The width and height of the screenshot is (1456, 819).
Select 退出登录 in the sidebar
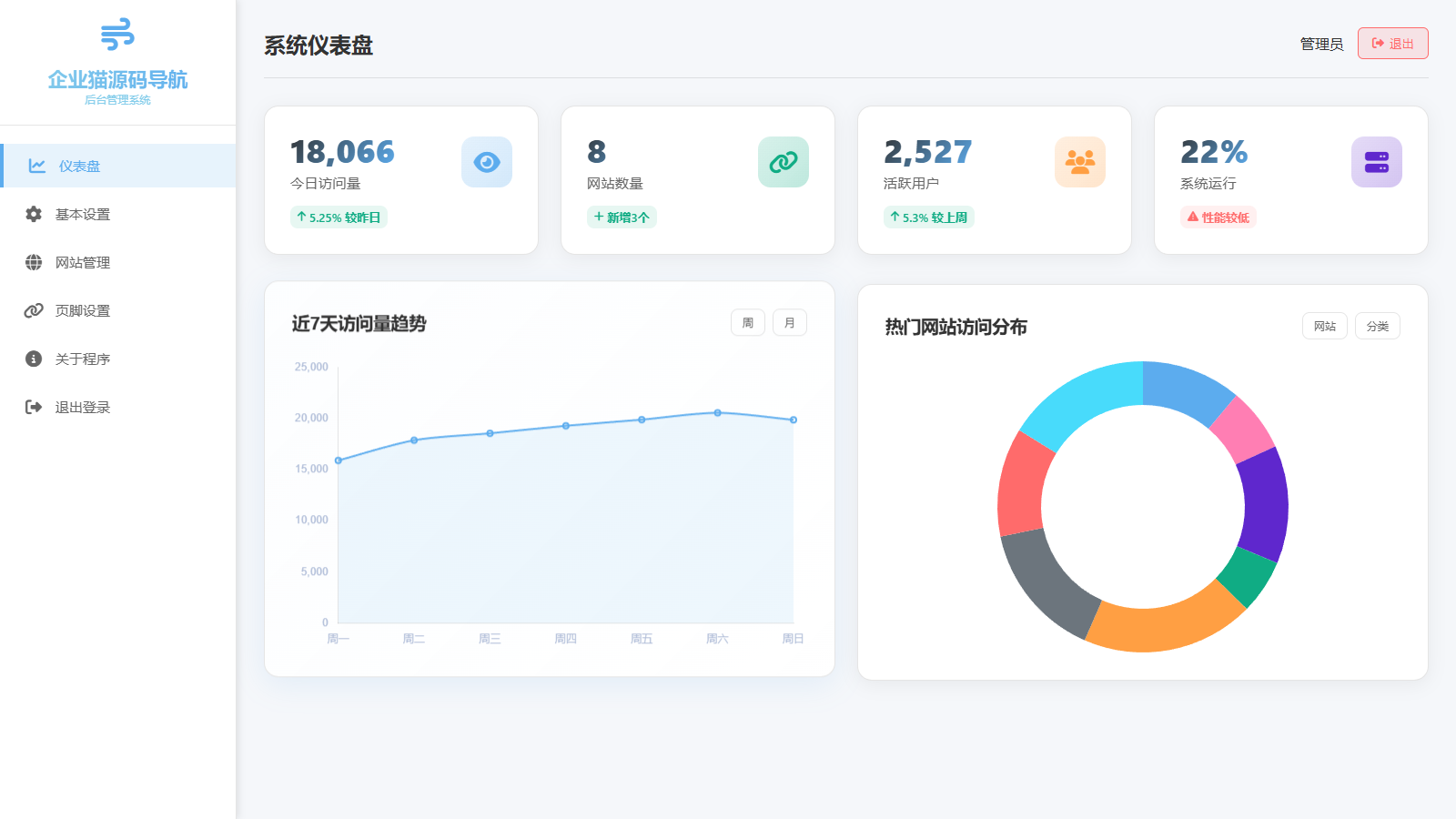(x=82, y=407)
